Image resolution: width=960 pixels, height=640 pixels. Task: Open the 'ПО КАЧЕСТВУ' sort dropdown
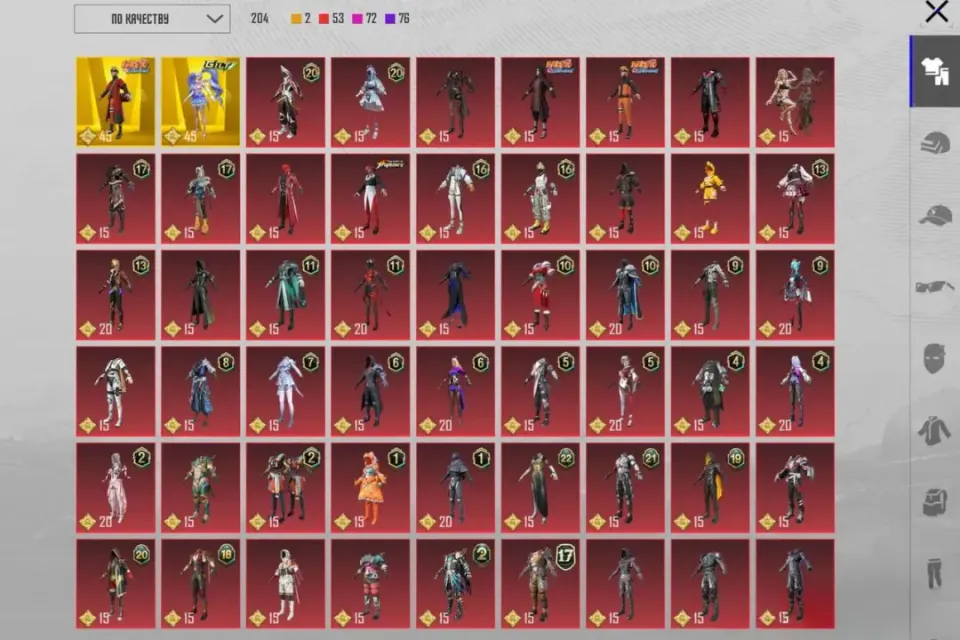152,19
